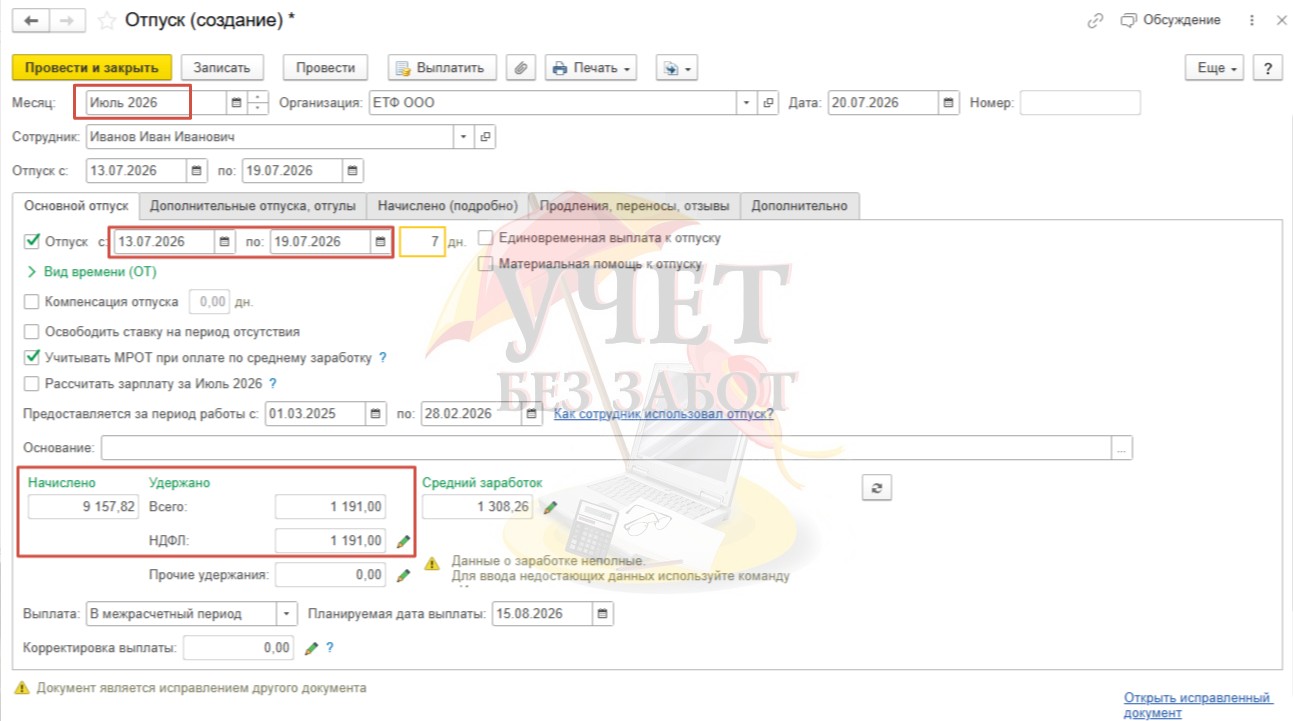Edit НДФЛ with the green pencil
Screen dimensions: 1293x721
403,541
